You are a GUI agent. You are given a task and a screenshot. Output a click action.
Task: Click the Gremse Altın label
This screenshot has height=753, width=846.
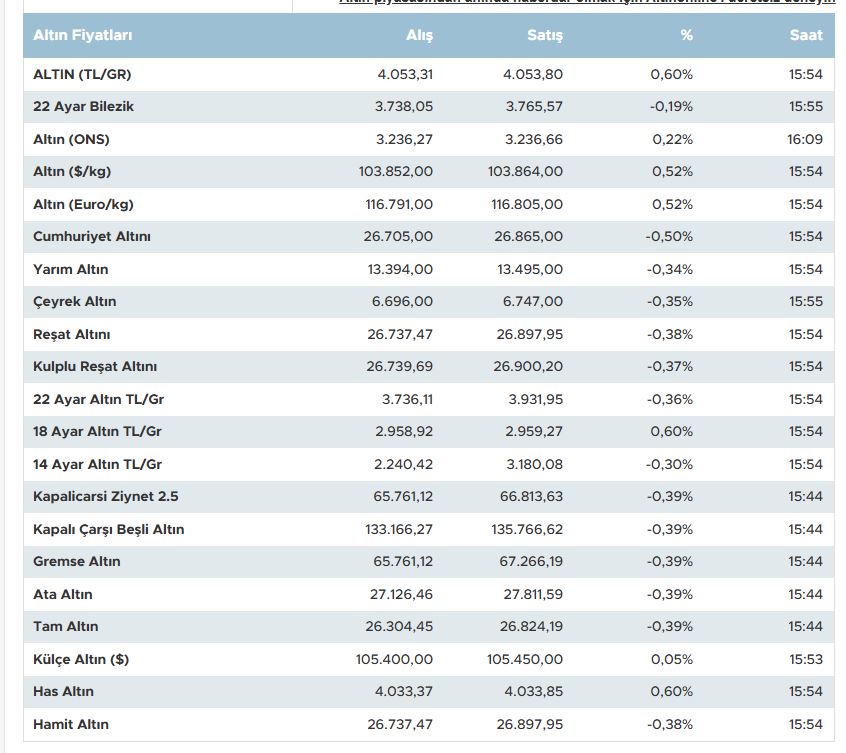[x=77, y=562]
